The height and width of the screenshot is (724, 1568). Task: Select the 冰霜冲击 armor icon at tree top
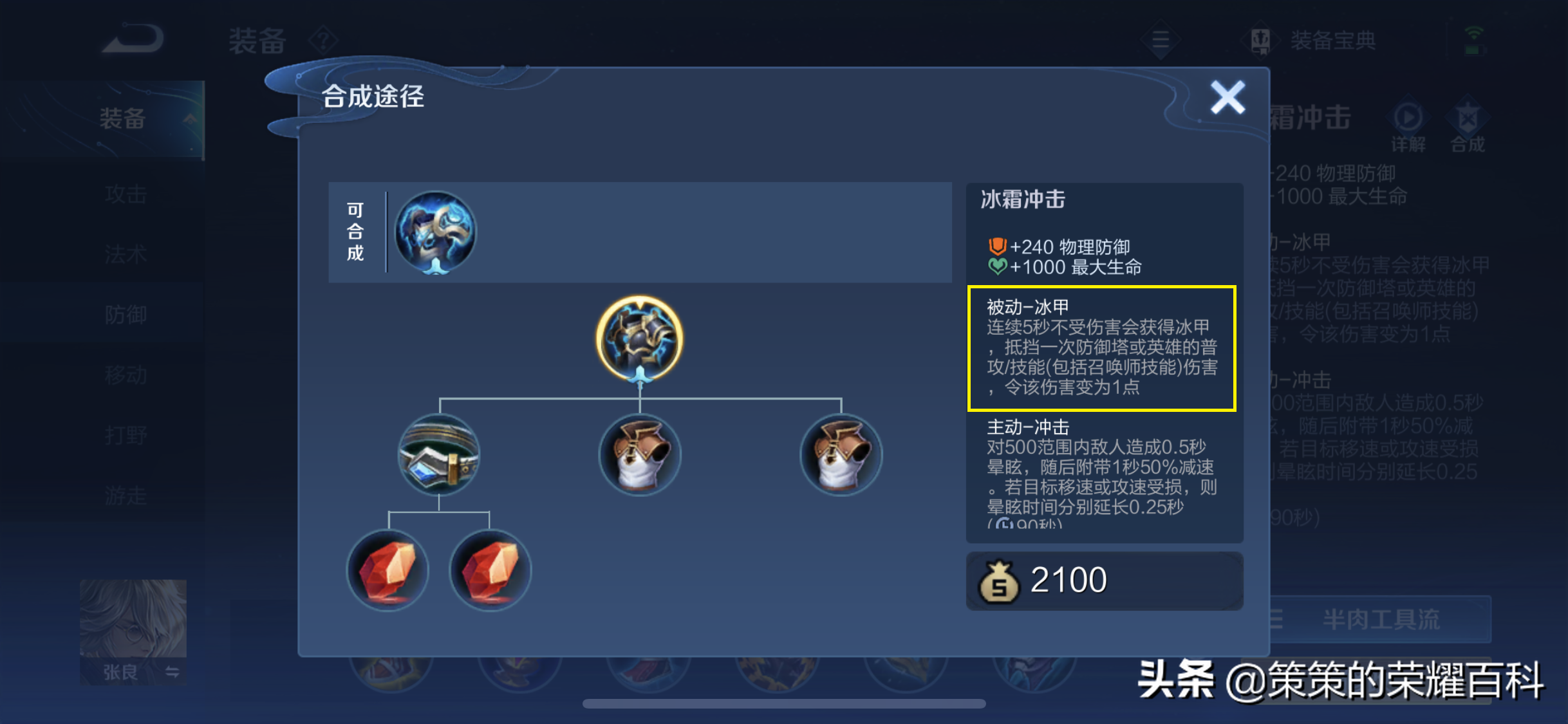coord(639,339)
